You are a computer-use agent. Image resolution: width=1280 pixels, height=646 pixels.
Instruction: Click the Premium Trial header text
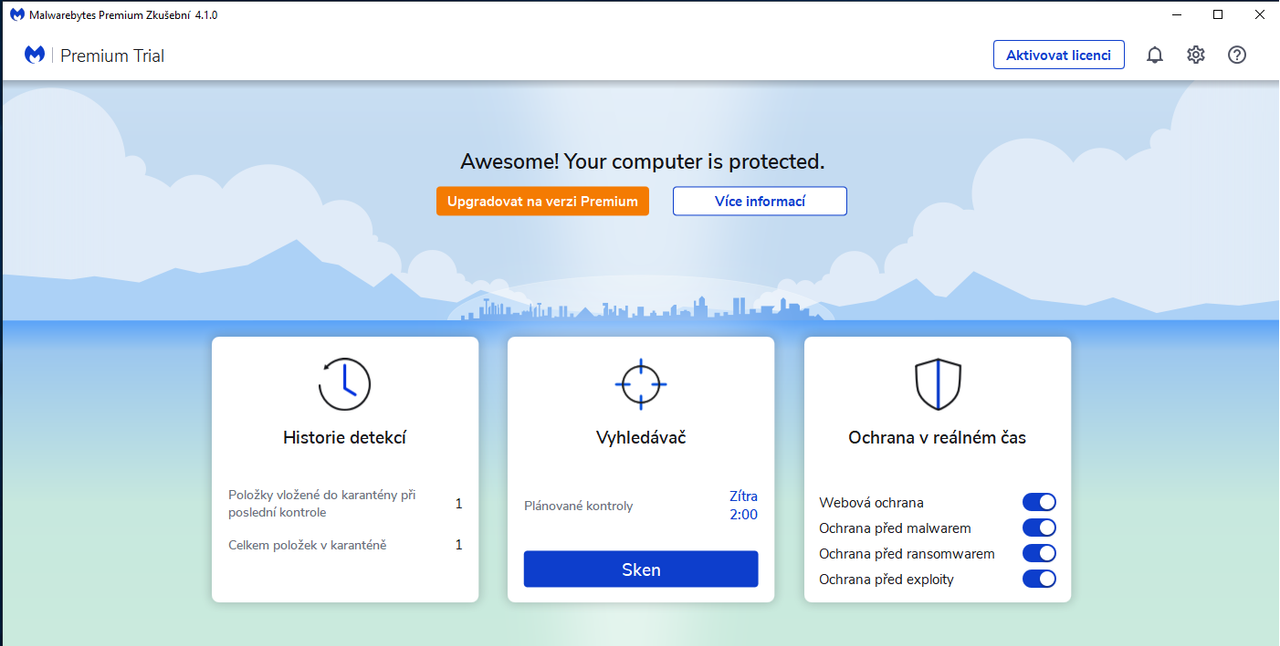click(x=112, y=56)
